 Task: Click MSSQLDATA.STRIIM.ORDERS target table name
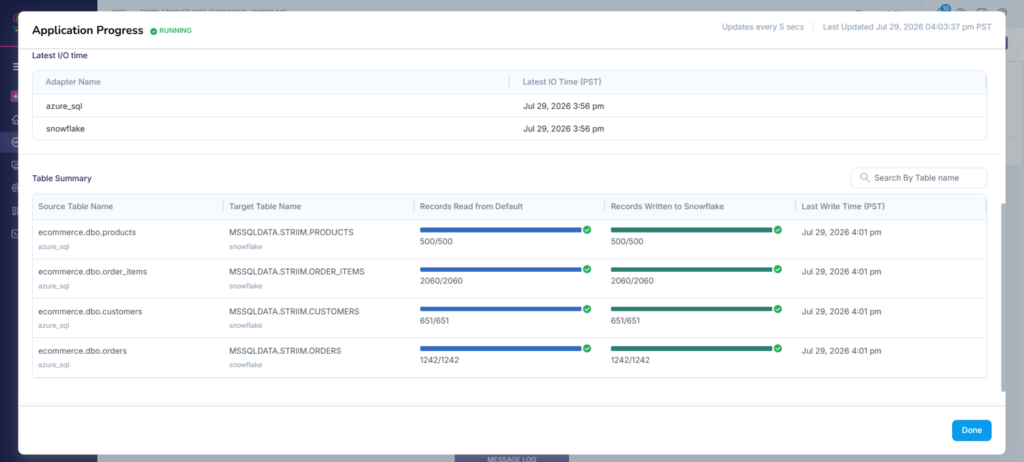[285, 350]
